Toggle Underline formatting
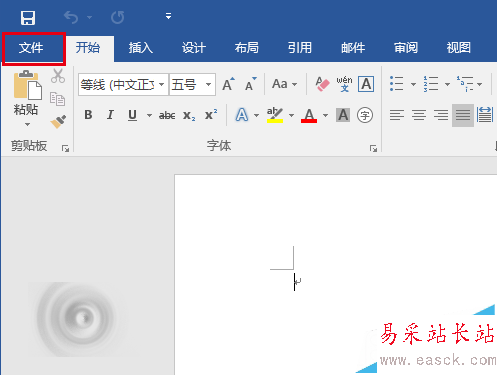The height and width of the screenshot is (375, 497). [132, 115]
